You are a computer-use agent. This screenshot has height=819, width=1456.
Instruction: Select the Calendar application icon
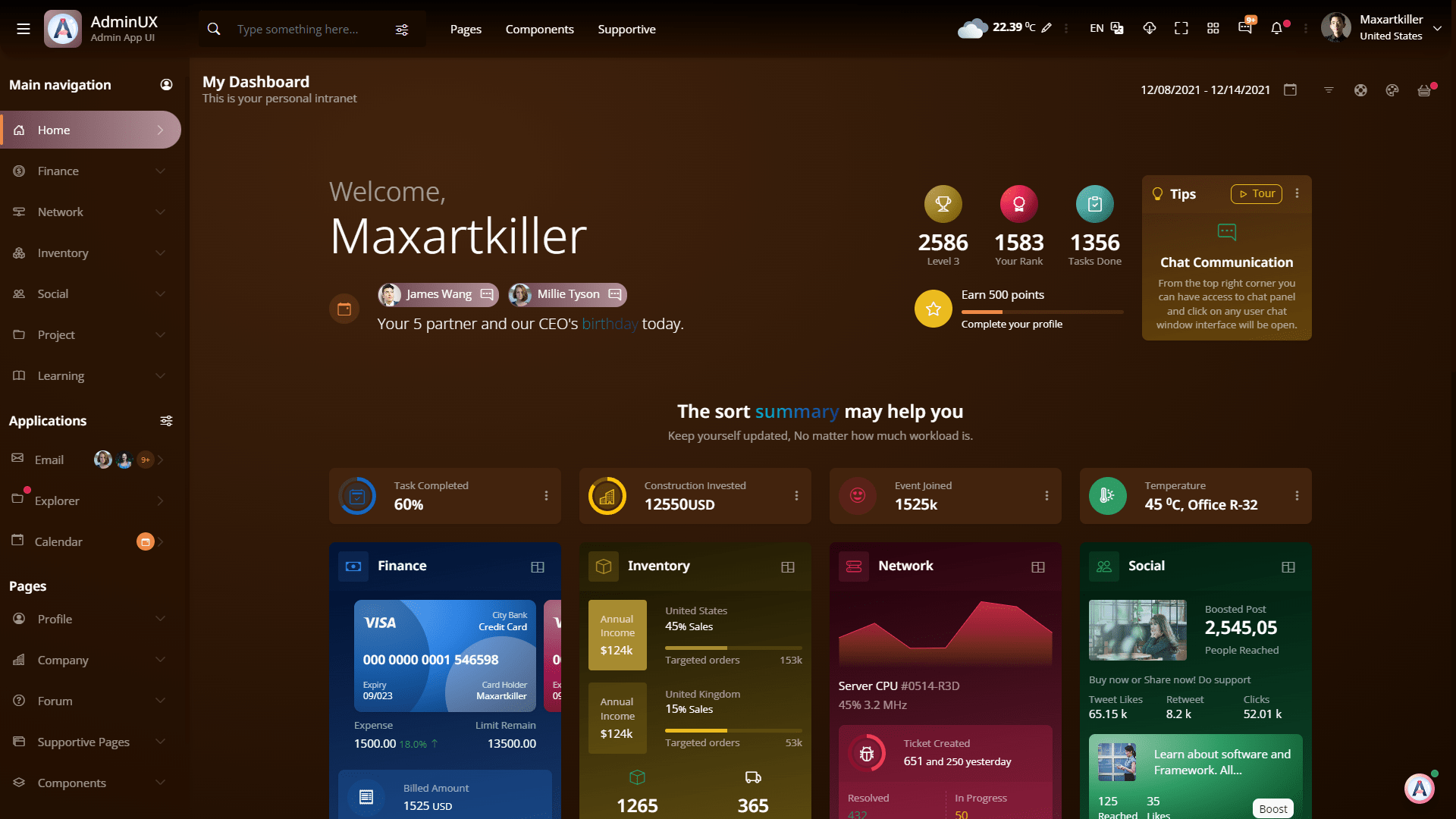[x=18, y=541]
